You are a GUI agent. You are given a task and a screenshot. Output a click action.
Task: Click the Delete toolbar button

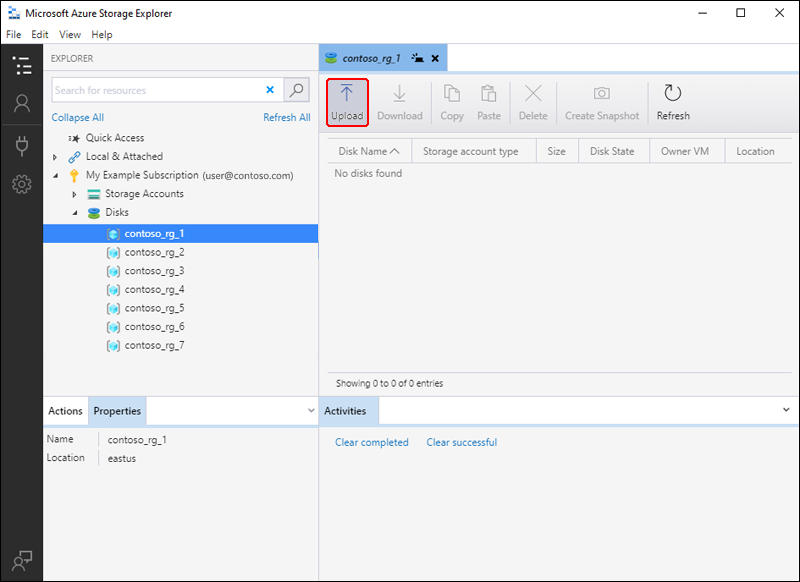(533, 103)
